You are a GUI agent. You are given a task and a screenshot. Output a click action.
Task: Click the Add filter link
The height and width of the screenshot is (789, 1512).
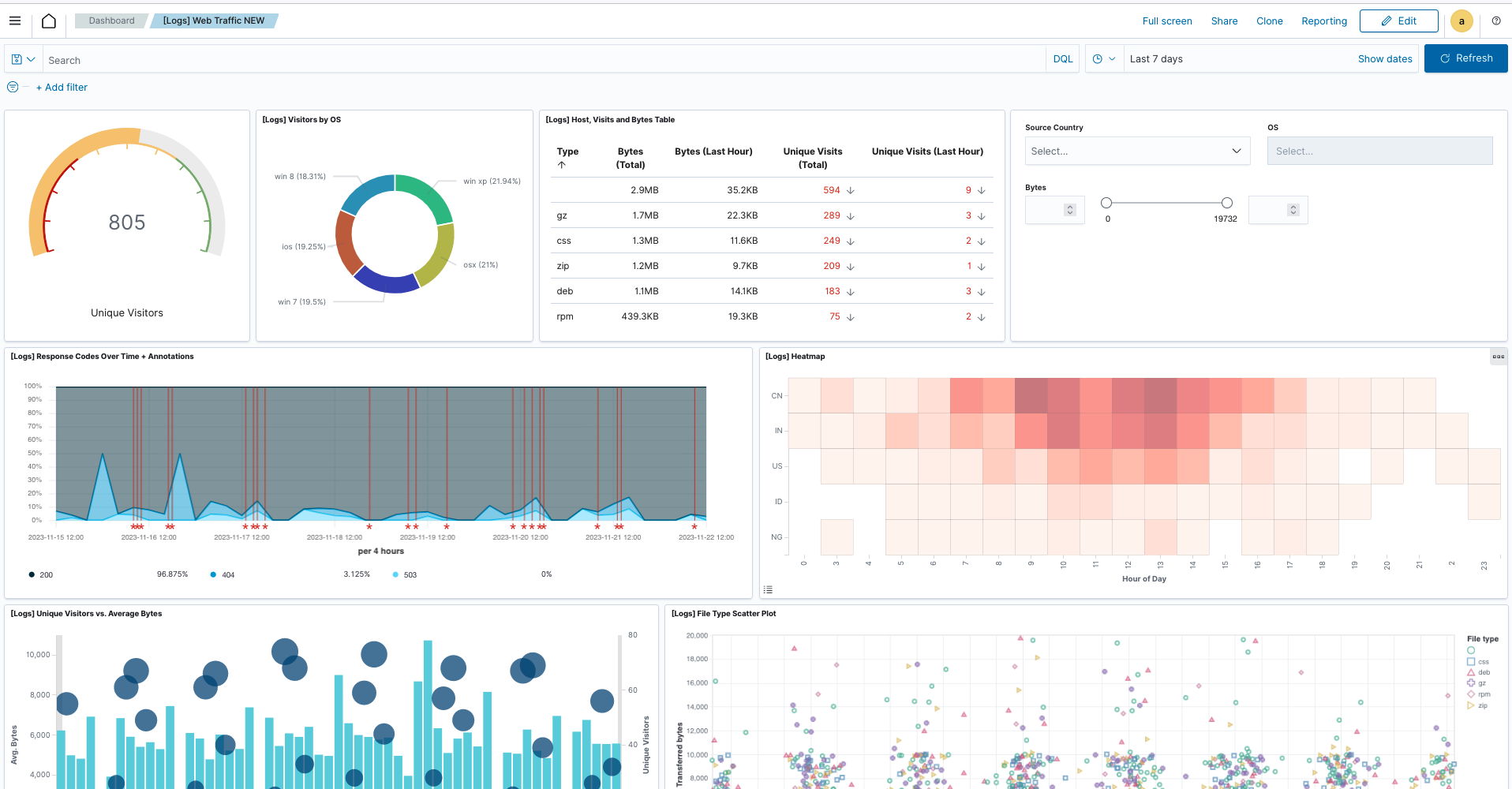(62, 88)
